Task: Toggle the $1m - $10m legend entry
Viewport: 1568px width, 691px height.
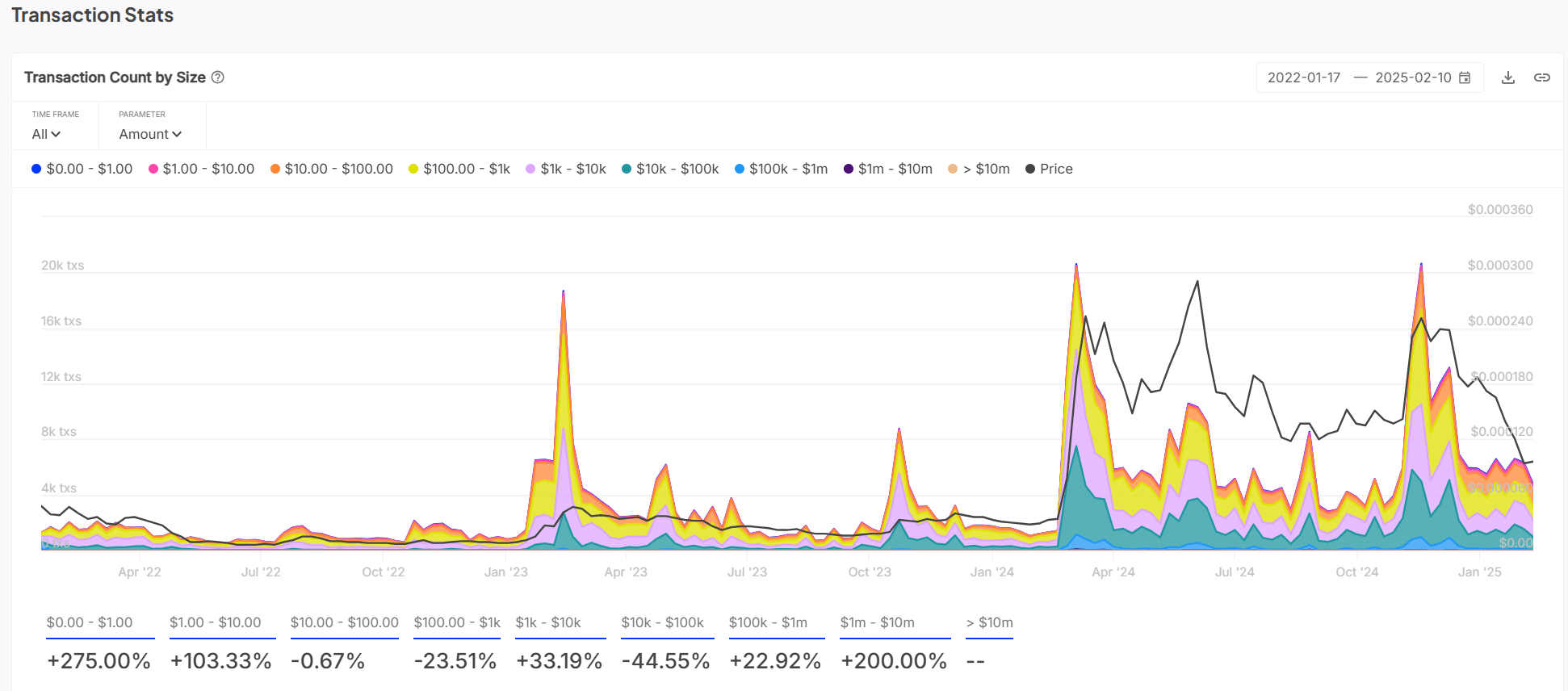Action: [888, 169]
